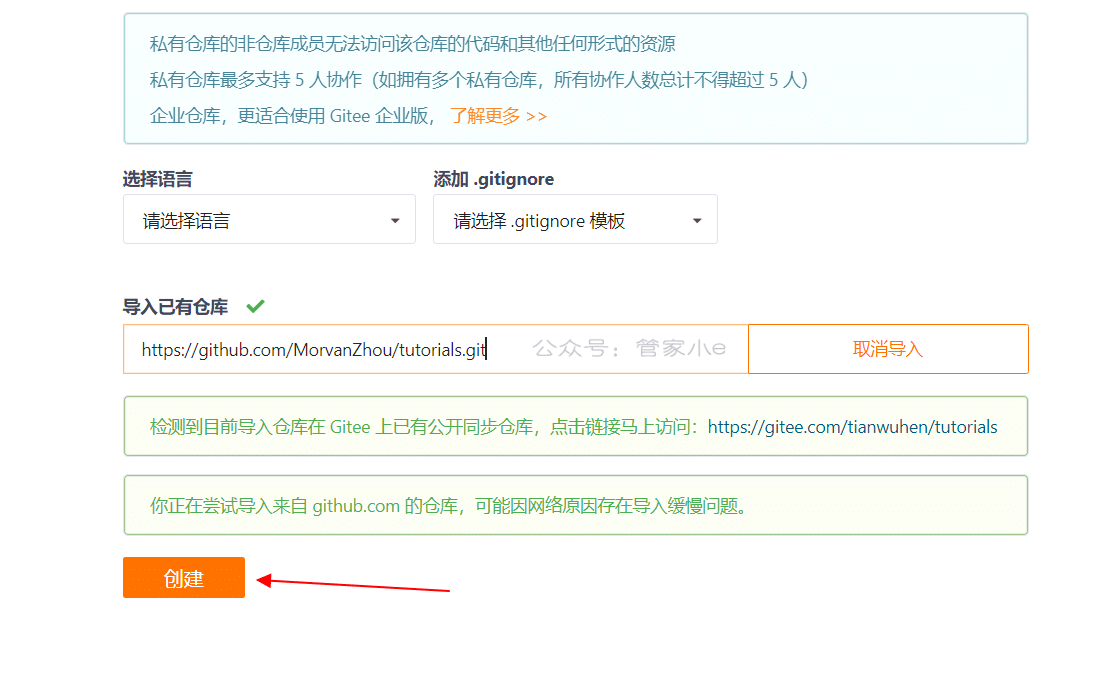The image size is (1100, 697).
Task: Click the 私有仓库最多支持 5 人协作 notice line
Action: 479,80
